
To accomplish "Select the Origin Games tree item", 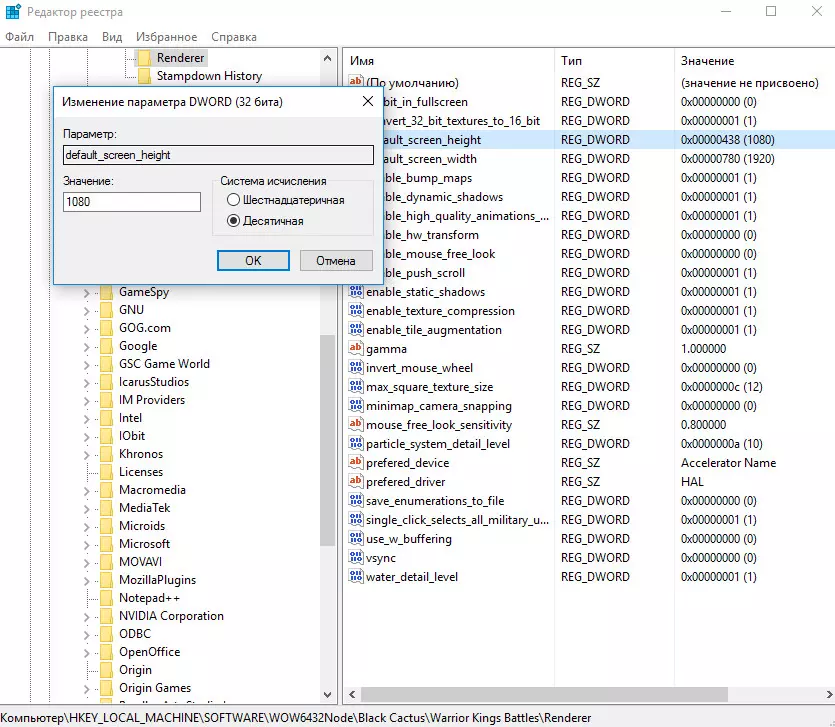I will point(154,688).
